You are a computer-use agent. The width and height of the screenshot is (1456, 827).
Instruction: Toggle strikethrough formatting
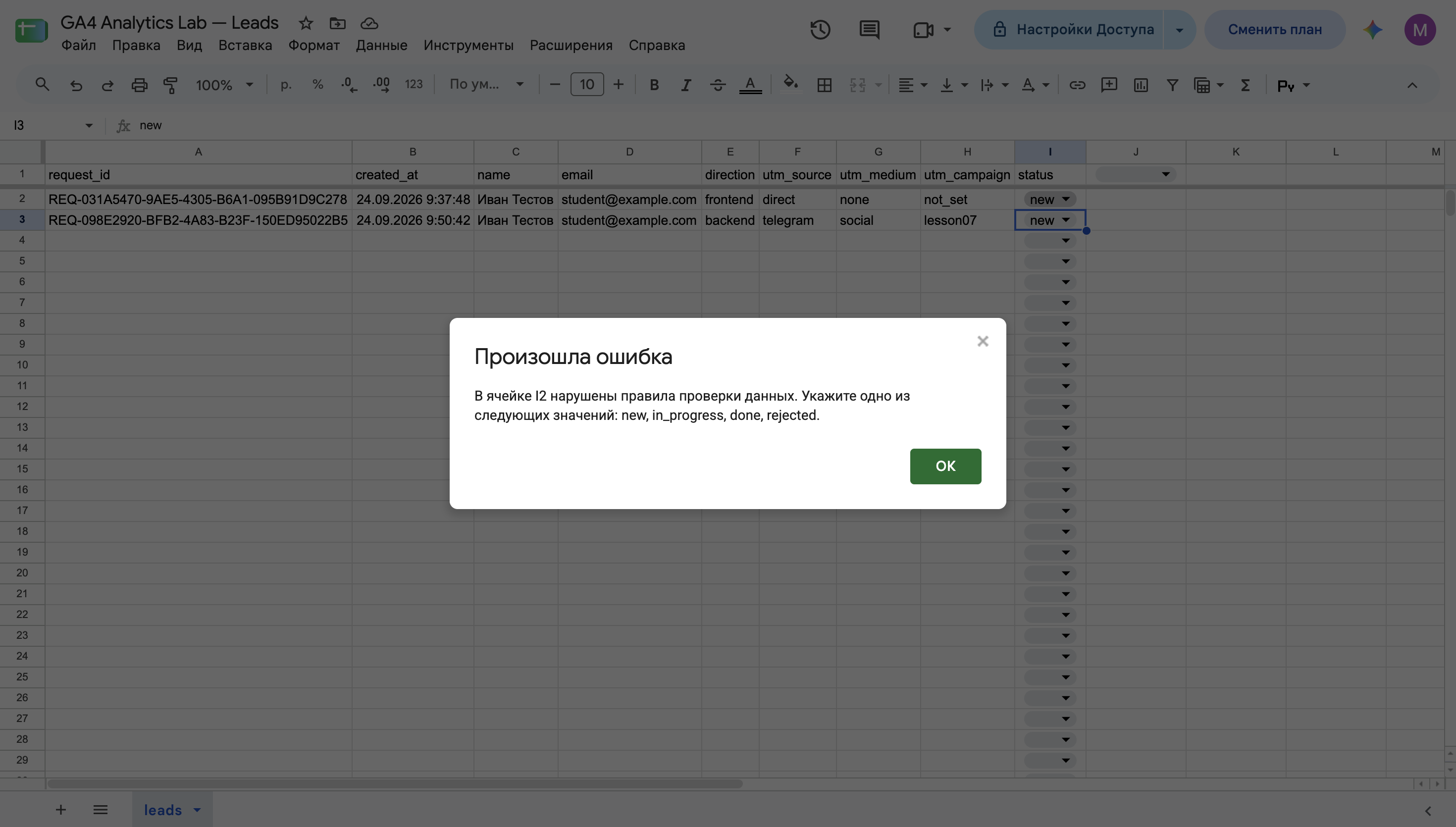point(718,85)
